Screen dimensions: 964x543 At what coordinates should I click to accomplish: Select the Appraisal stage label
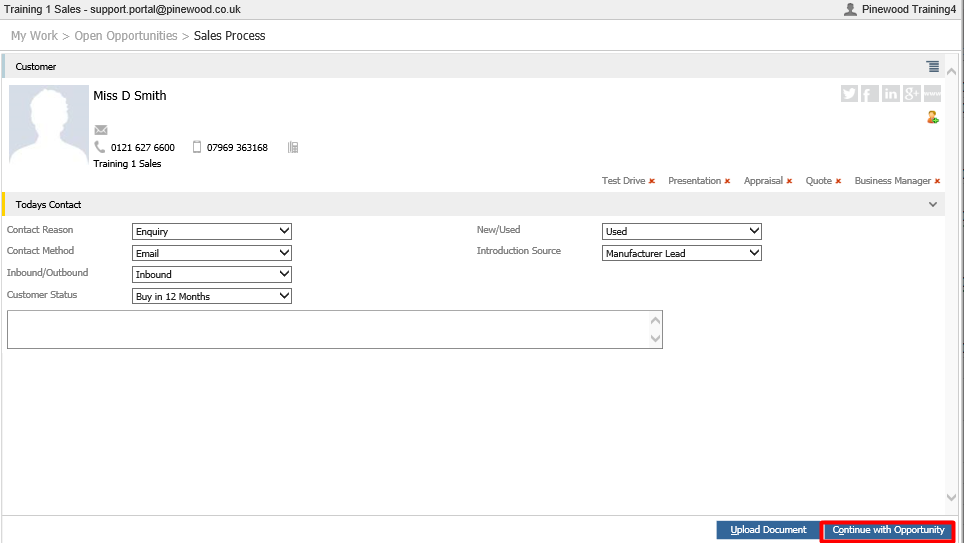764,181
